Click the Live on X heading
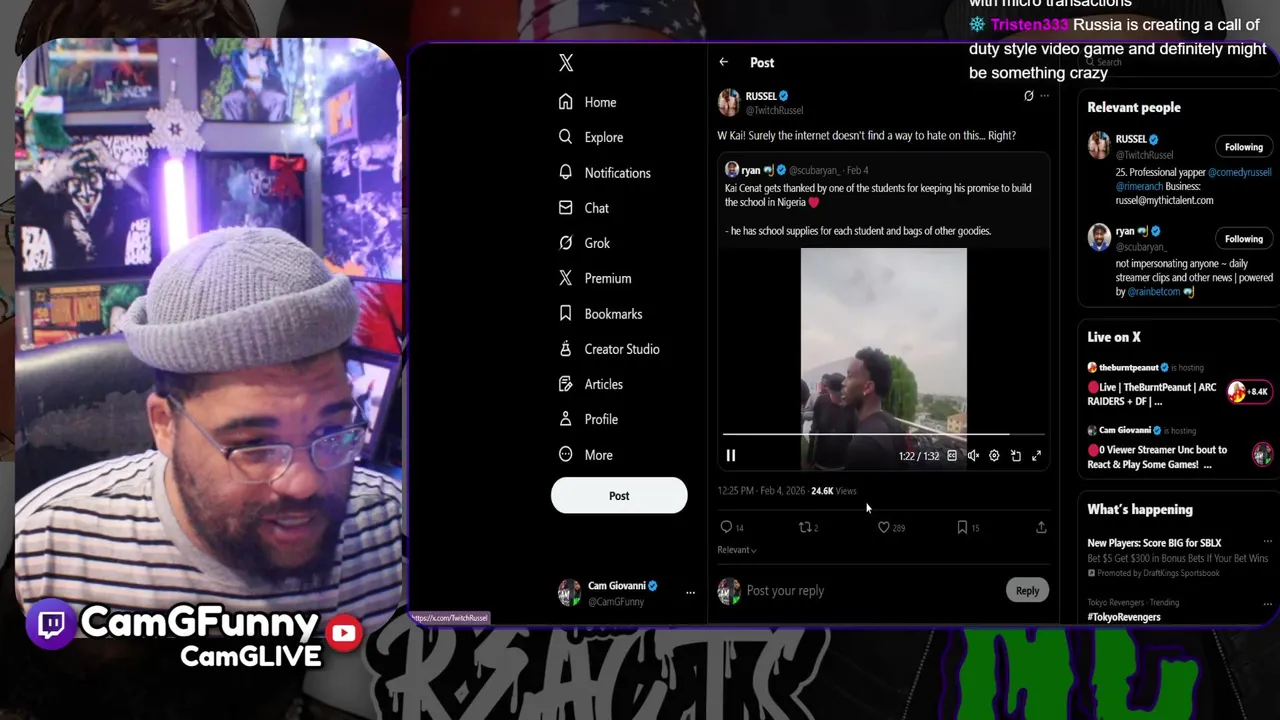The image size is (1280, 720). tap(1114, 338)
